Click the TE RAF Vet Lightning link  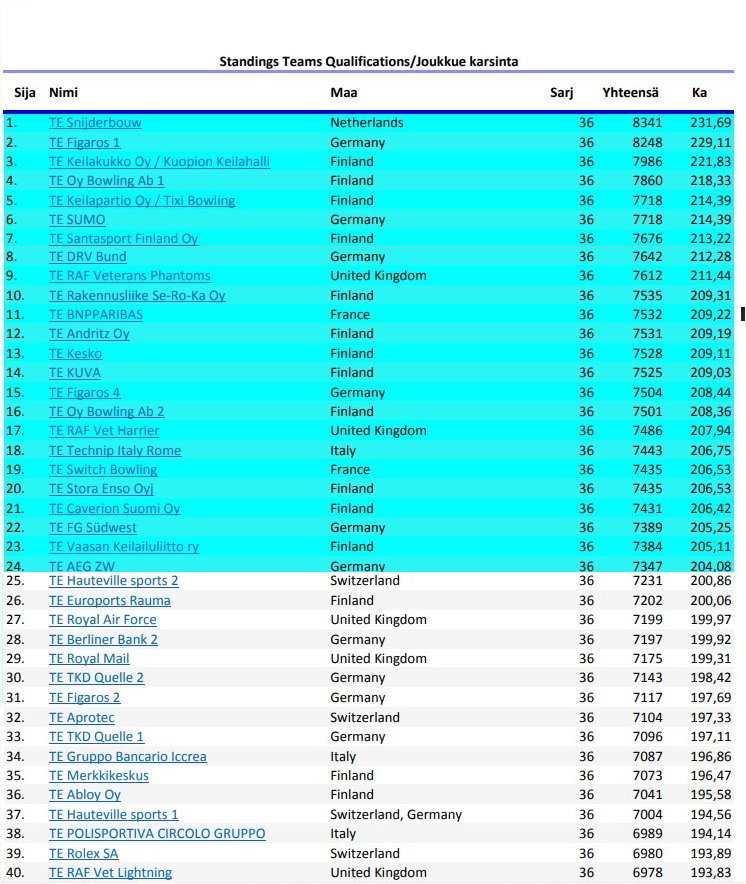point(111,873)
